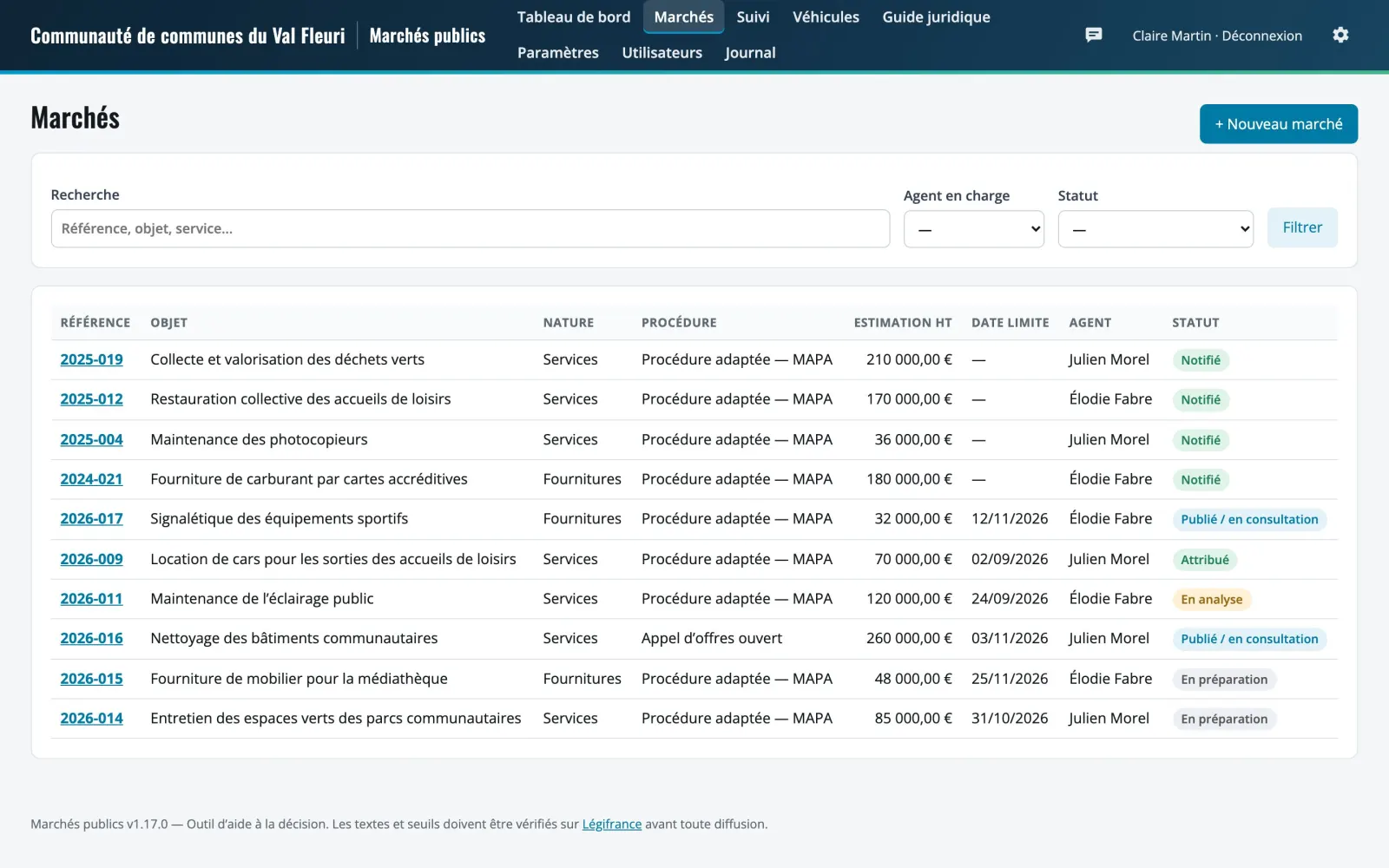The image size is (1389, 868).
Task: Open marché reference 2026-017
Action: 91,519
